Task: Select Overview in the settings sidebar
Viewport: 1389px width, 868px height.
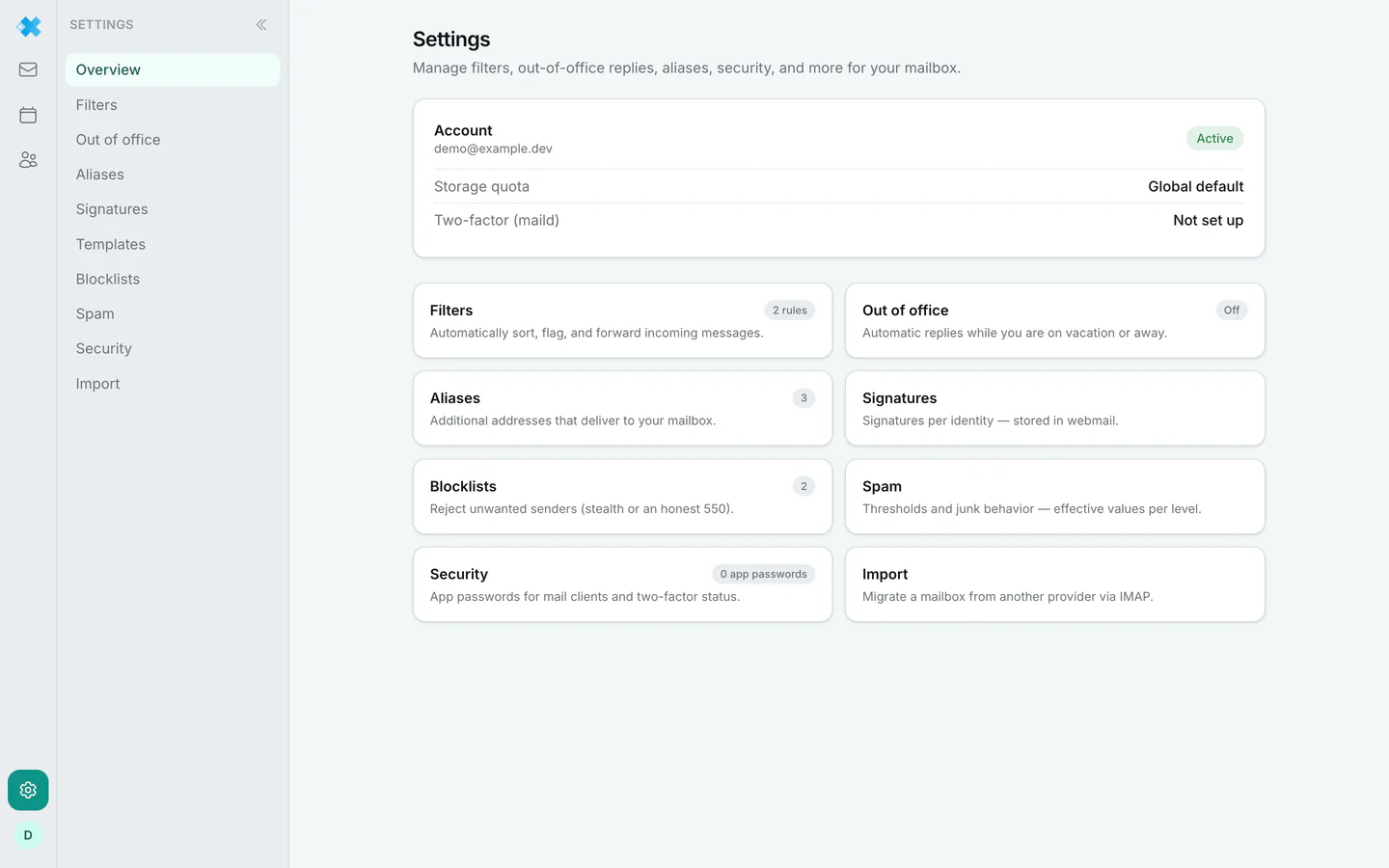Action: 173,69
